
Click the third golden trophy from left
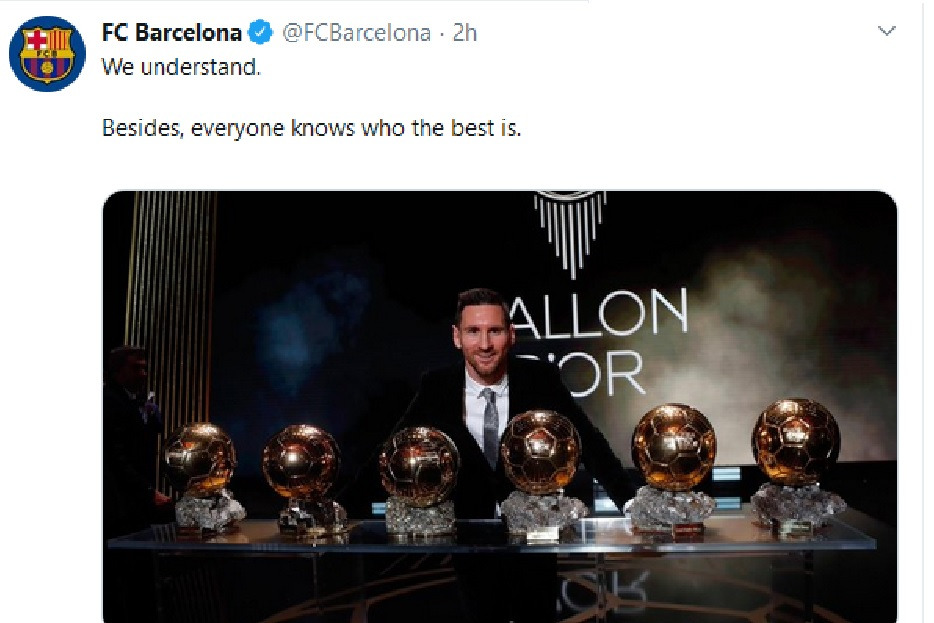[419, 479]
